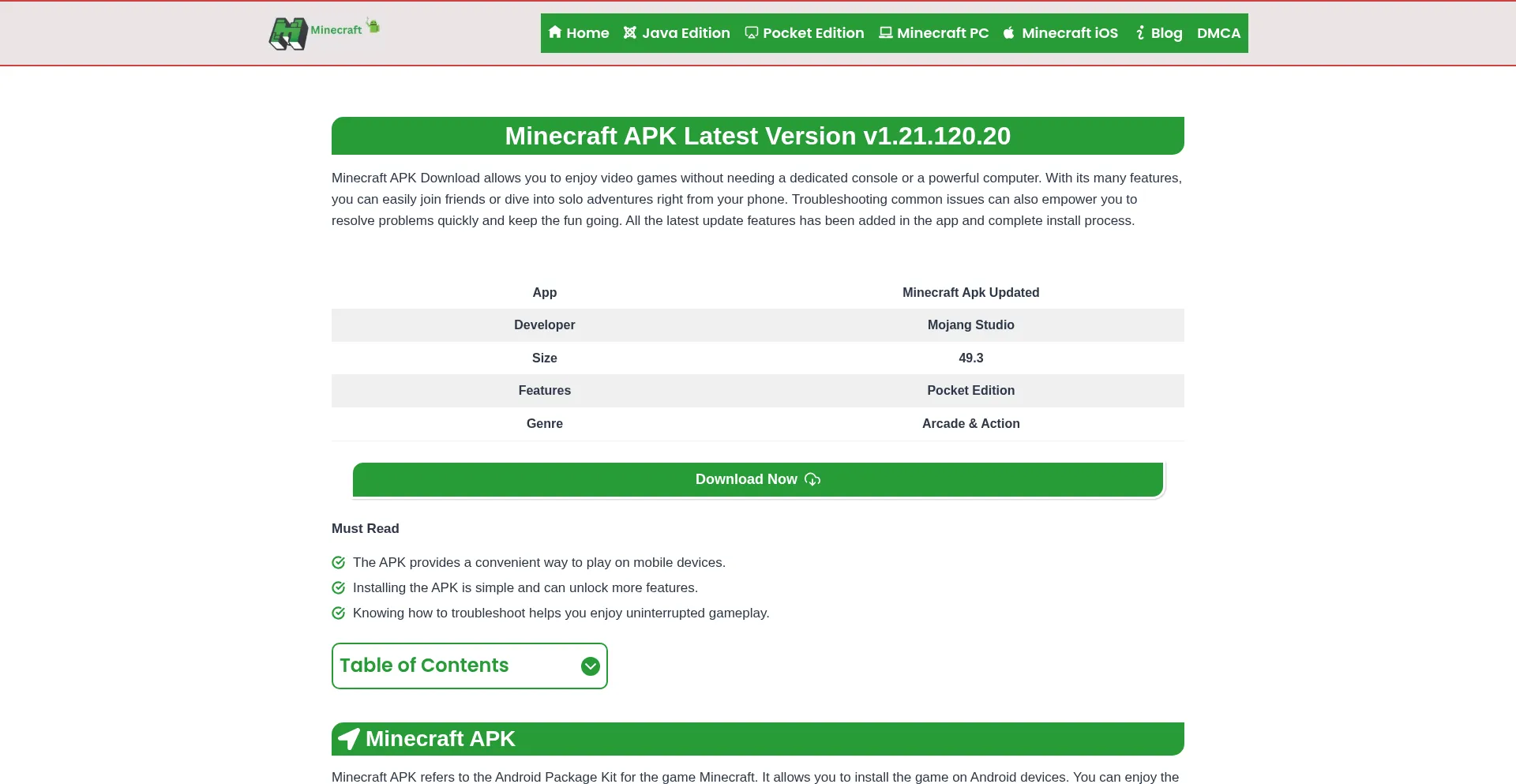The width and height of the screenshot is (1516, 784).
Task: Click the cloud download icon
Action: coord(812,479)
